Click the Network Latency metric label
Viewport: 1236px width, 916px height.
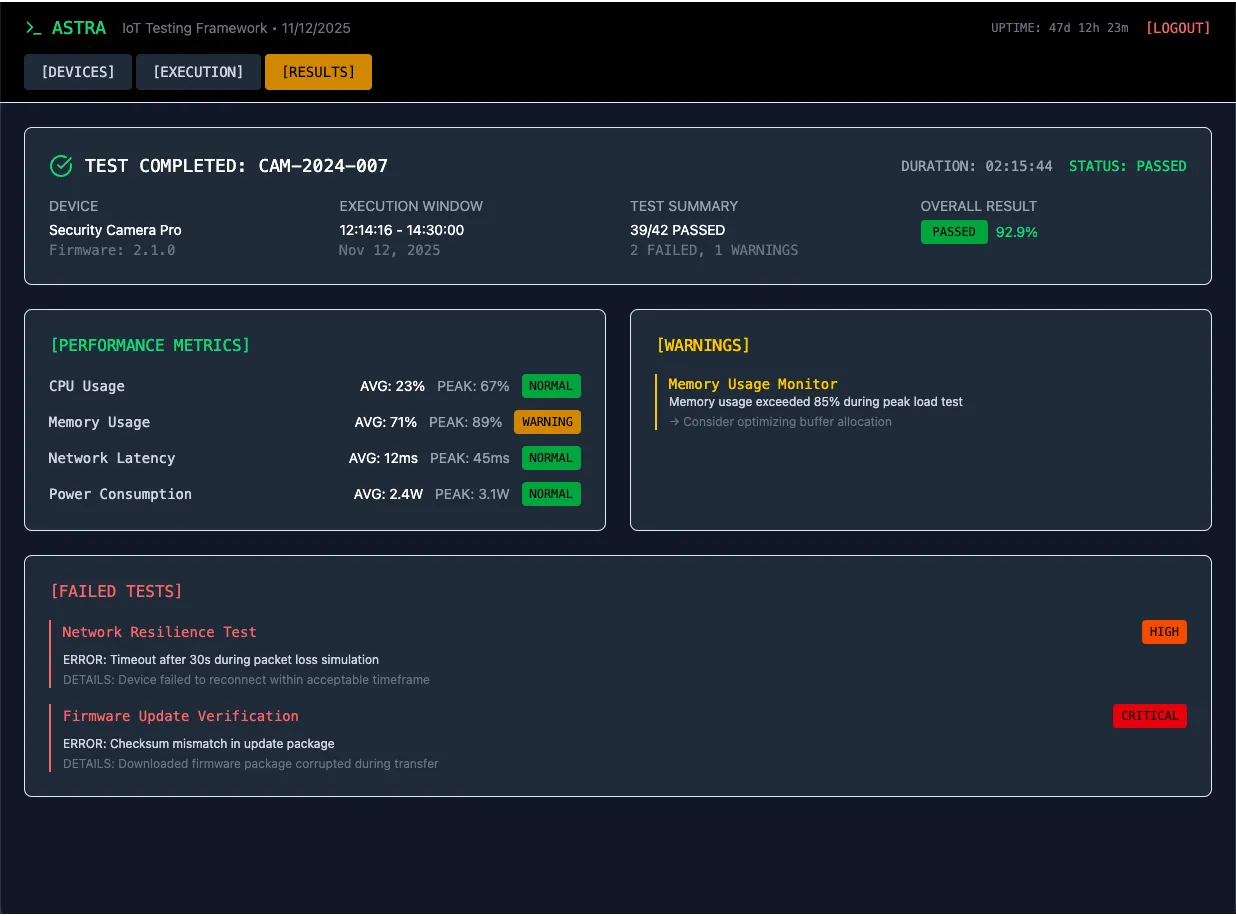coord(112,458)
